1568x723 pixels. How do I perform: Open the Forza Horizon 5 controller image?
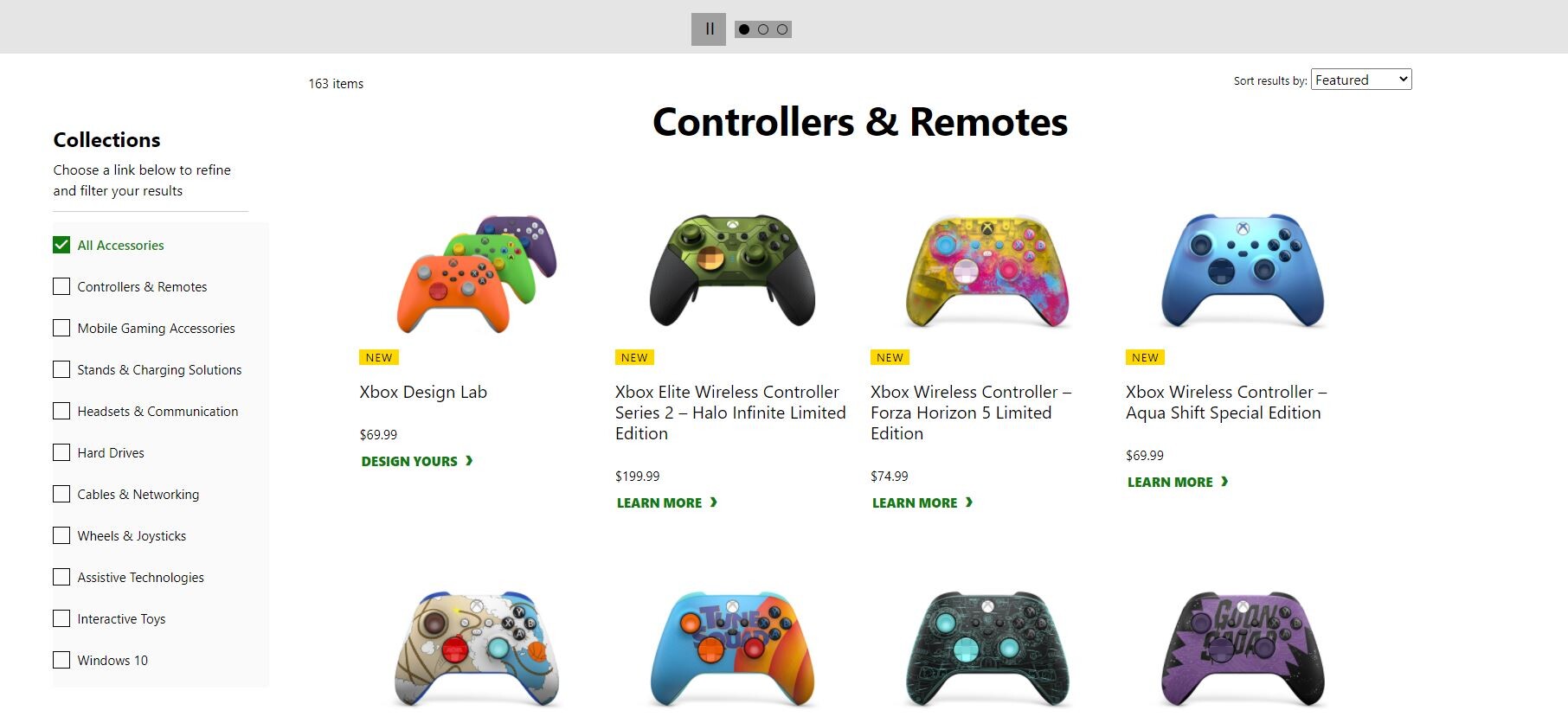(x=987, y=271)
